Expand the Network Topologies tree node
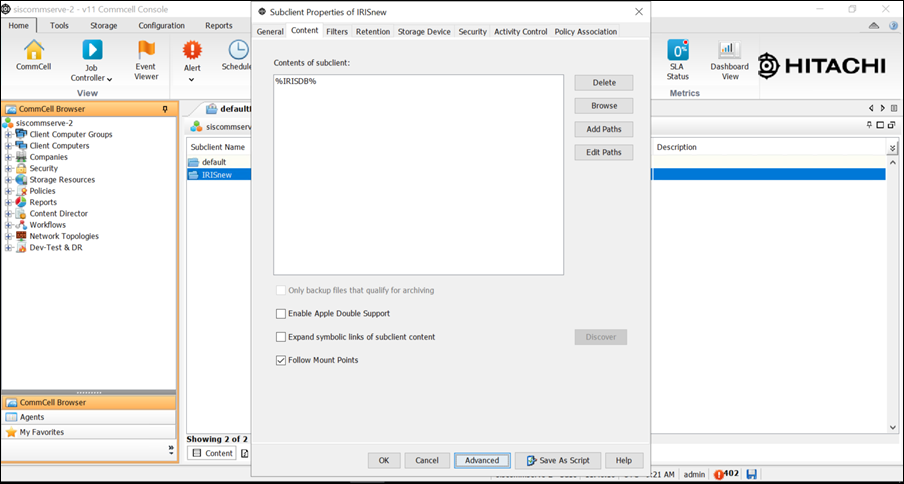Image resolution: width=904 pixels, height=484 pixels. [9, 237]
